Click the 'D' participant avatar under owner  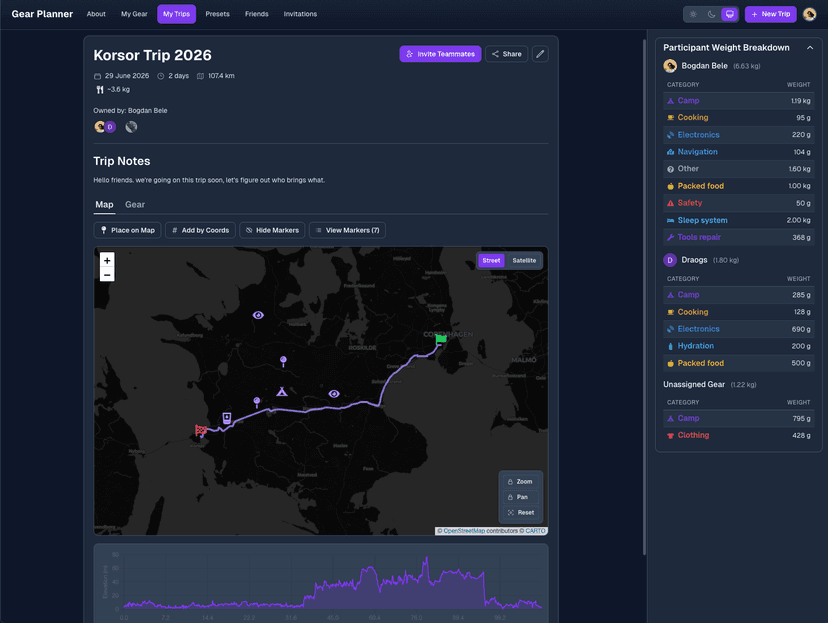(x=110, y=127)
